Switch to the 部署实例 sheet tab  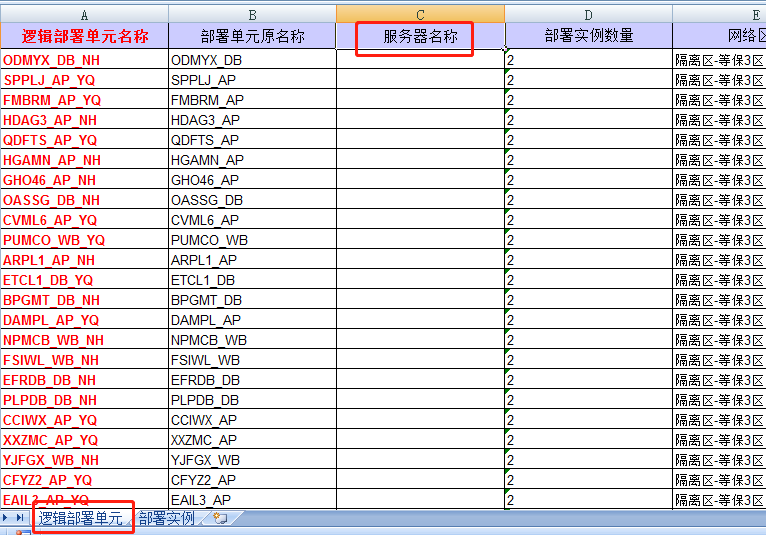coord(167,518)
